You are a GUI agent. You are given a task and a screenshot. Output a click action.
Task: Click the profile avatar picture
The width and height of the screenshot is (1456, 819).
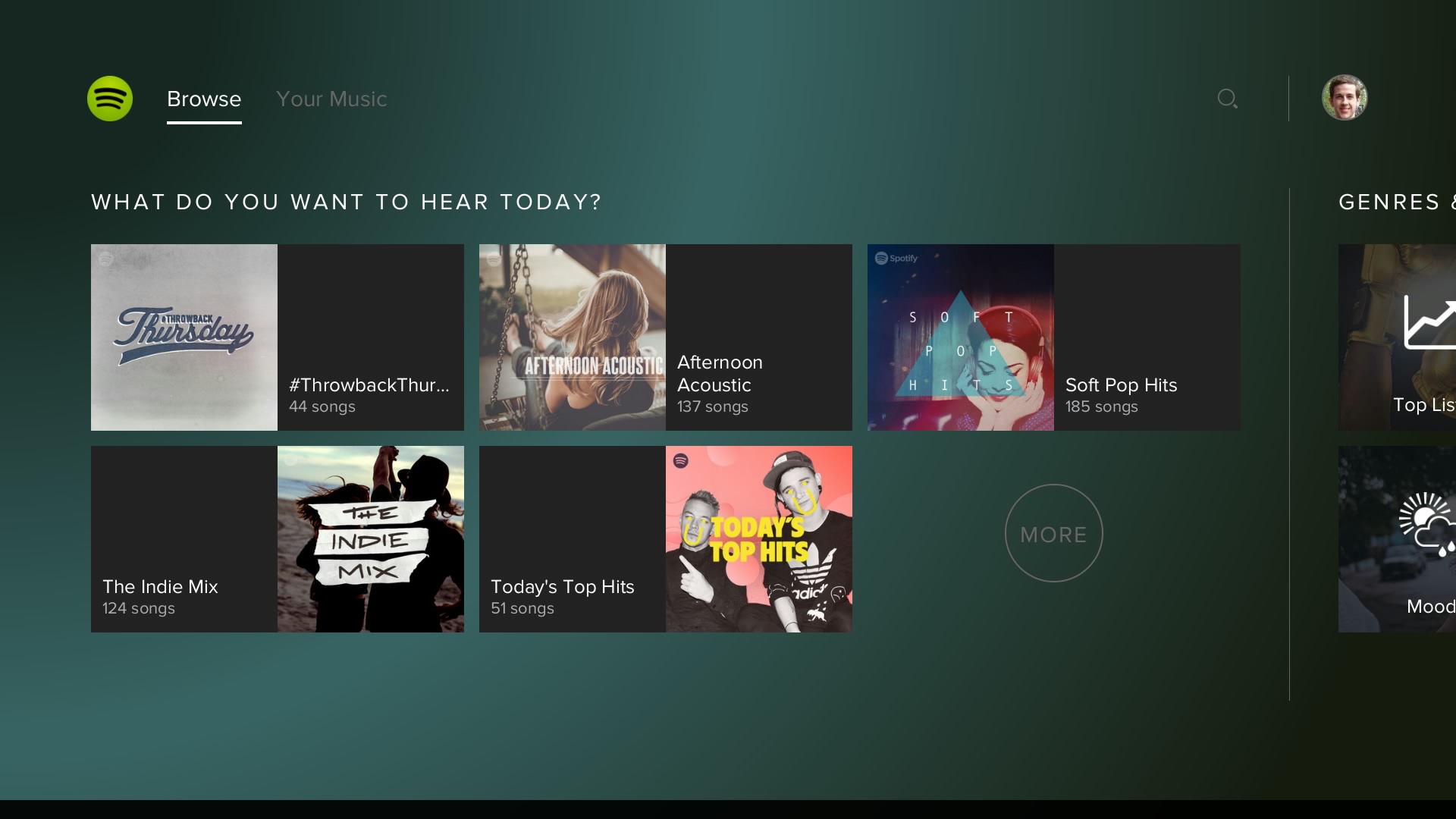(1345, 98)
